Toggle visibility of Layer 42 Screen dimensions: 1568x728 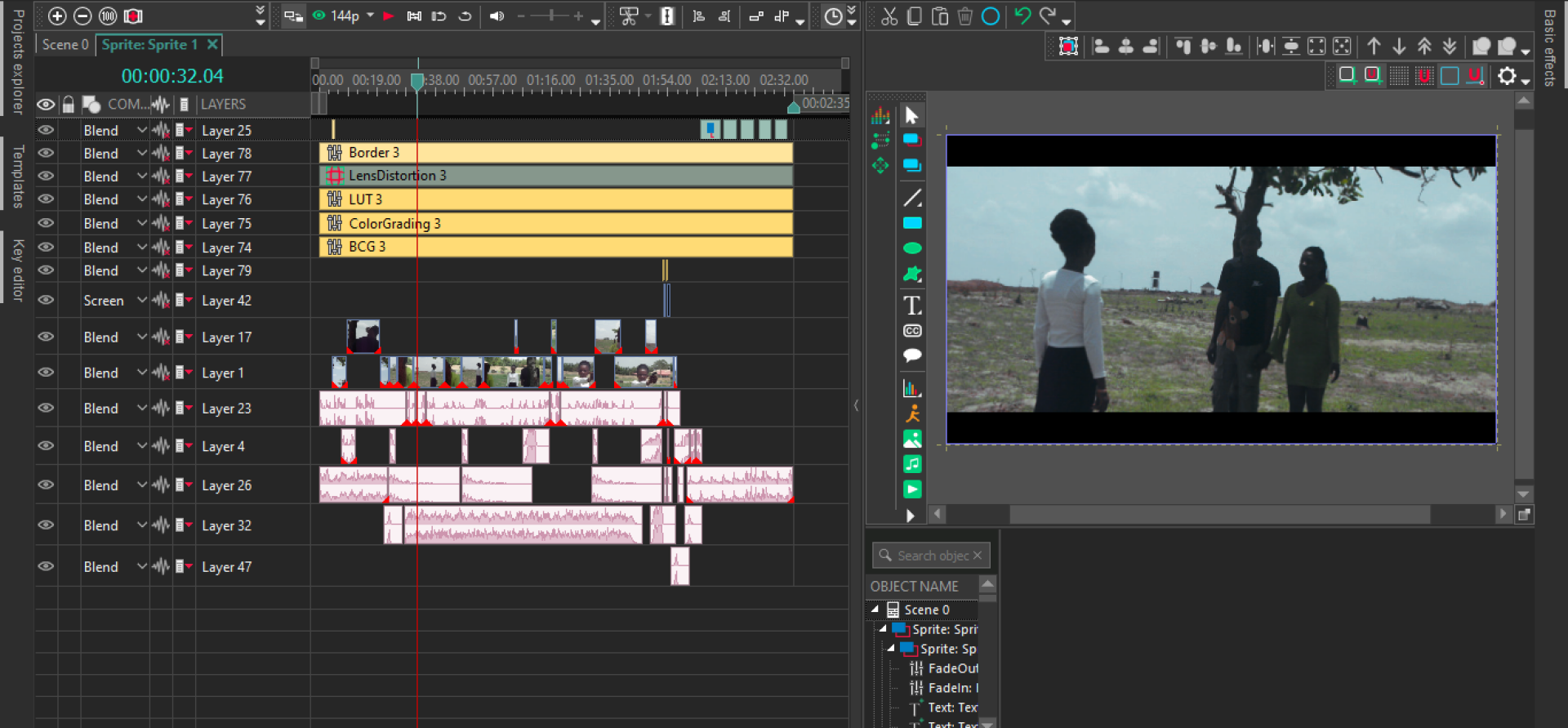[x=46, y=301]
